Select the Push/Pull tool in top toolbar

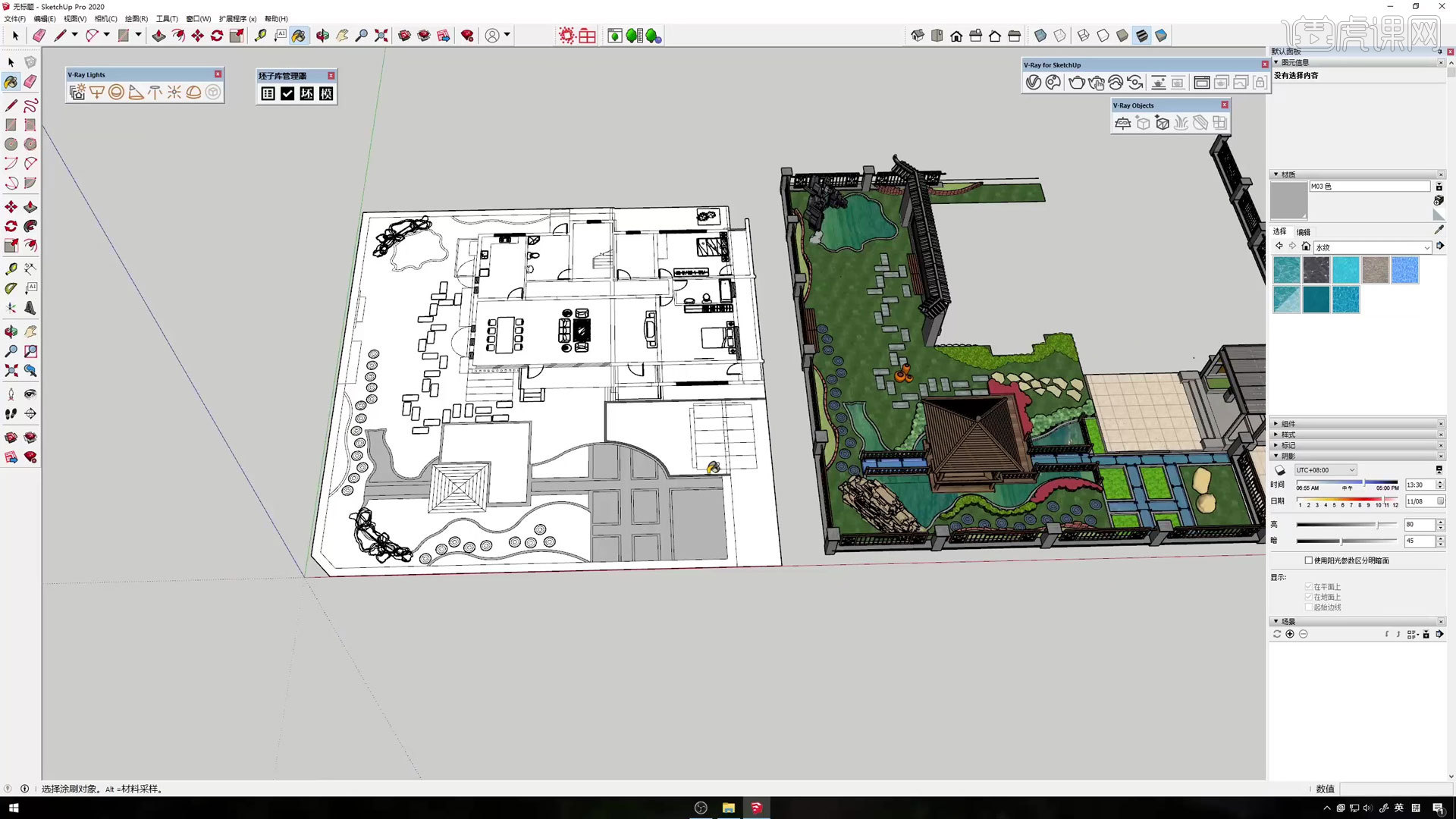[x=158, y=36]
